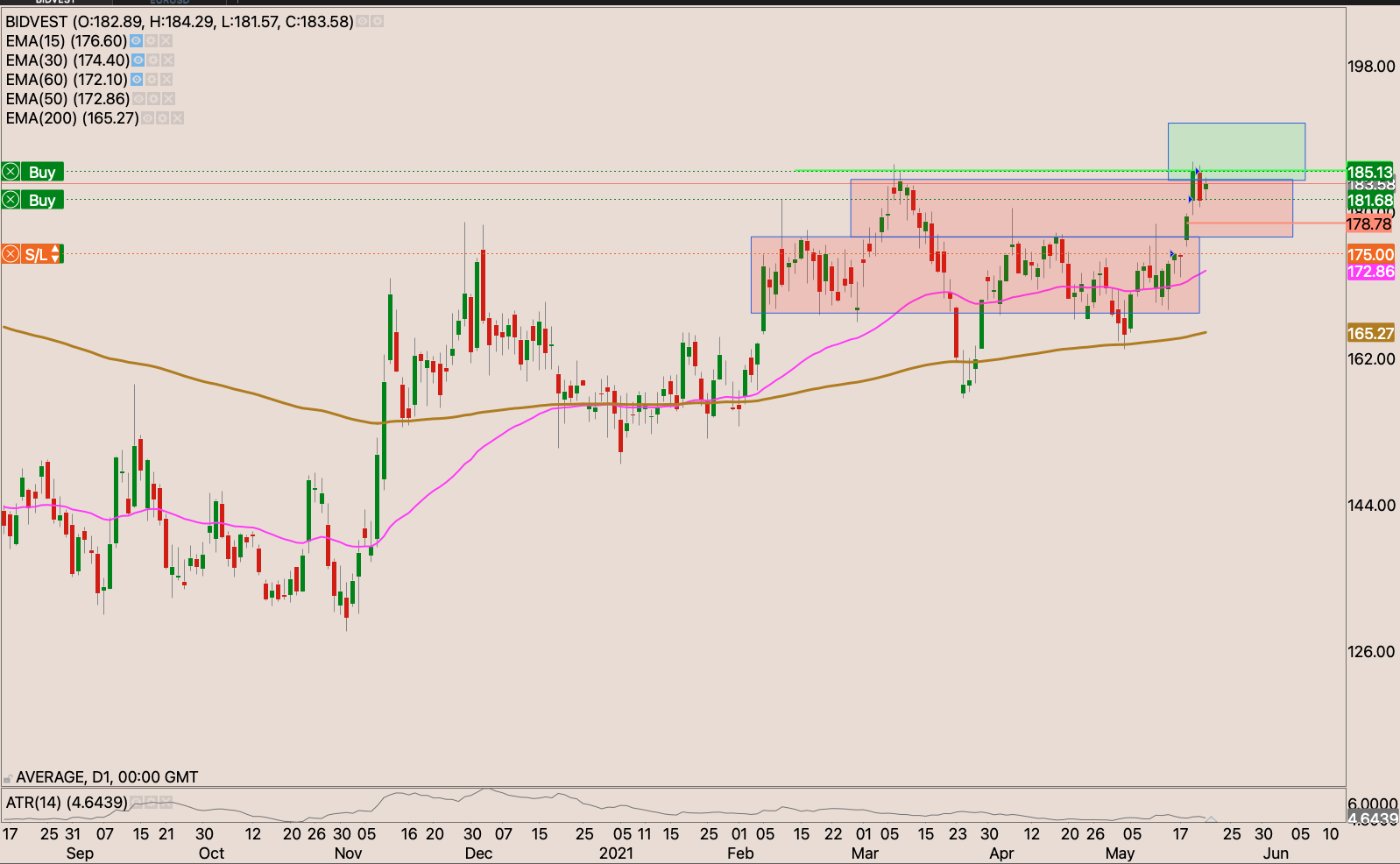The image size is (1400, 864).
Task: Select the BIDVEST chart tab
Action: click(x=55, y=2)
